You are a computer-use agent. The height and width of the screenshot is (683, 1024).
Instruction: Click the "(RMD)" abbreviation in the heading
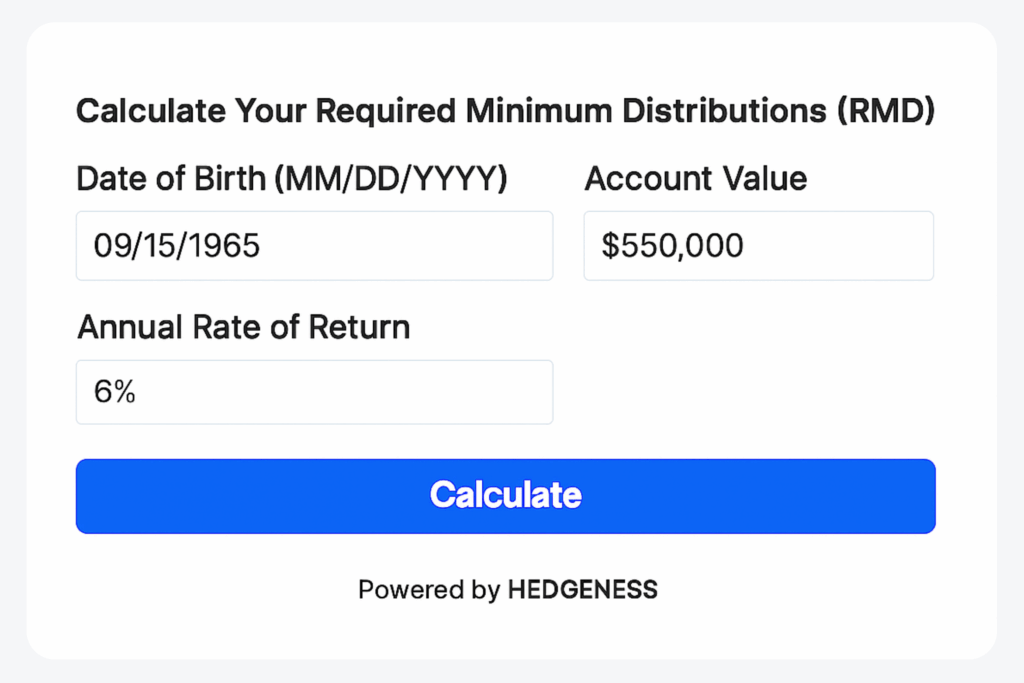886,111
